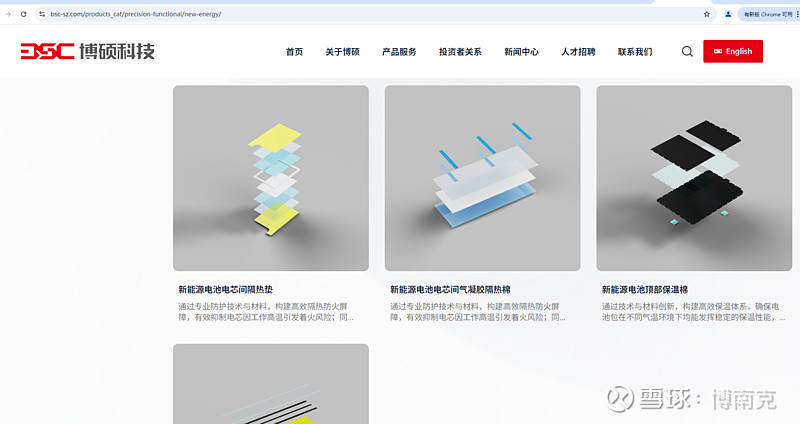The height and width of the screenshot is (424, 800).
Task: Click the address bar URL field
Action: coord(375,14)
